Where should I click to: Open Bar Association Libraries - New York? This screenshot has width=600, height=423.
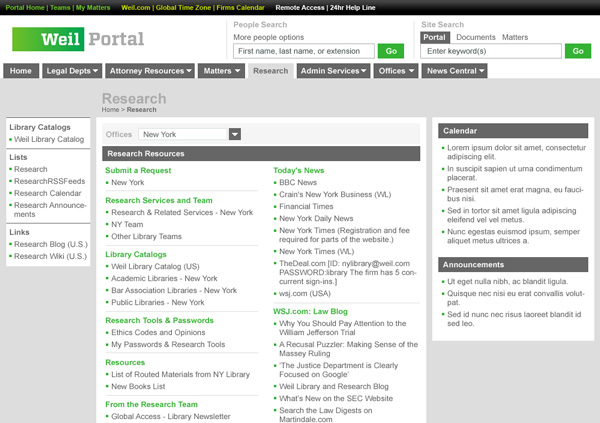(174, 291)
